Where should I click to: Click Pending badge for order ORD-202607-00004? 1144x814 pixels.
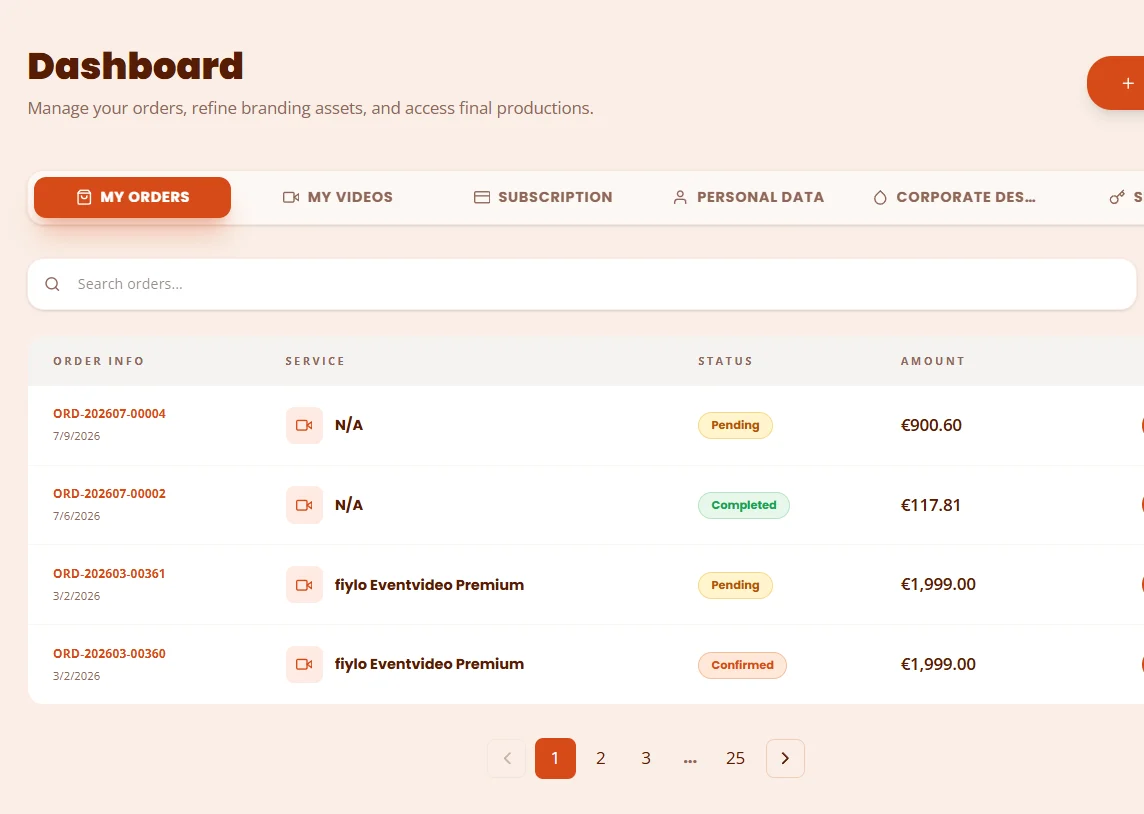(x=735, y=425)
